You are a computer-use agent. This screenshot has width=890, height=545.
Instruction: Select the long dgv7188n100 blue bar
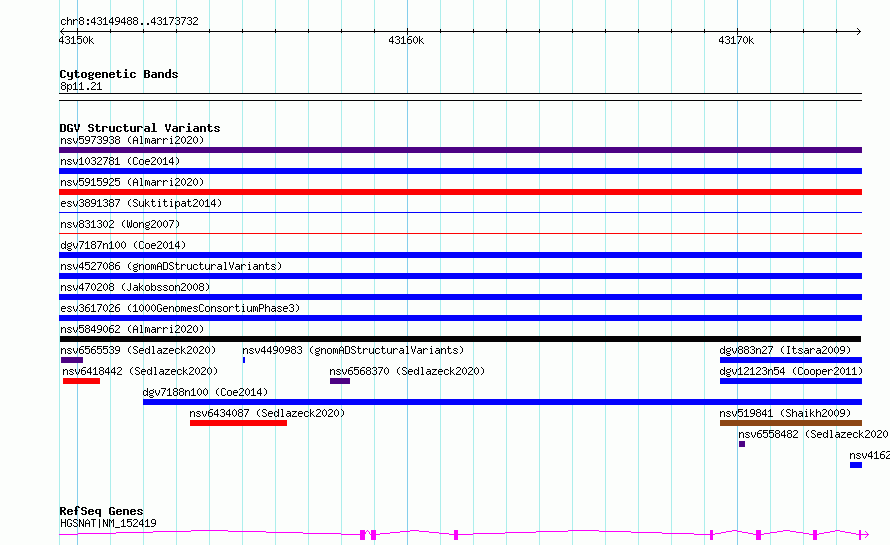click(502, 402)
